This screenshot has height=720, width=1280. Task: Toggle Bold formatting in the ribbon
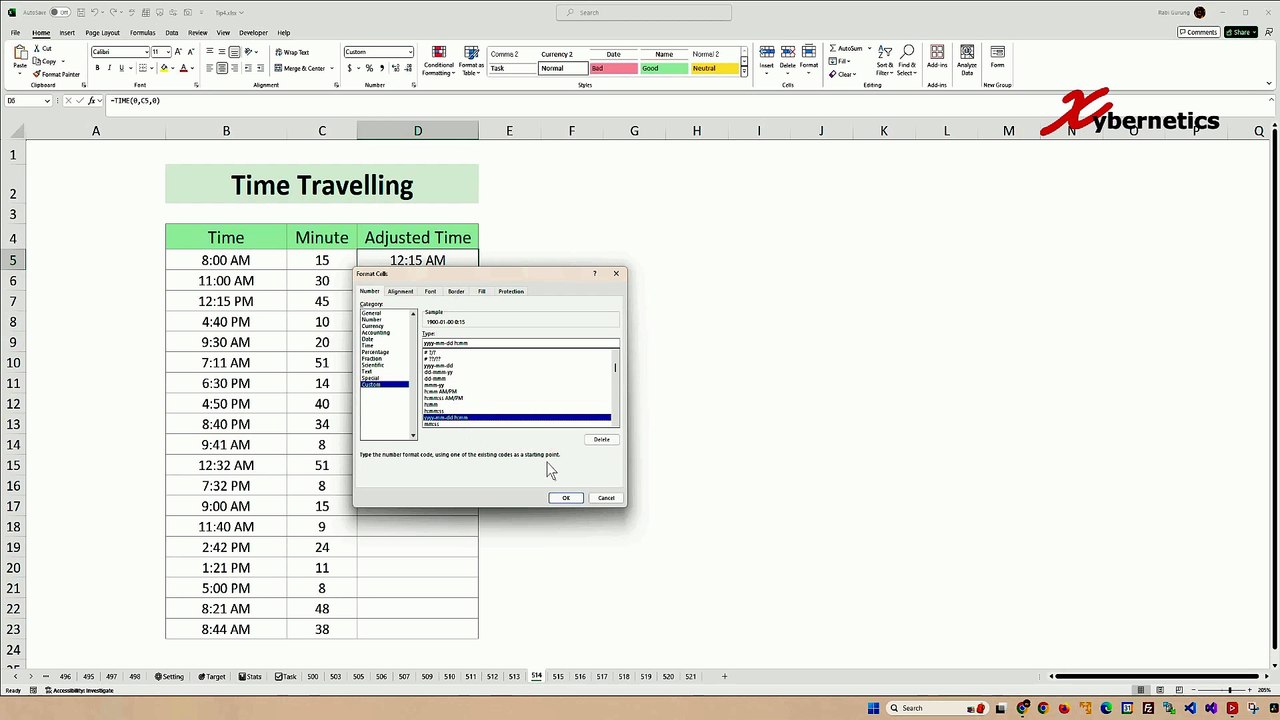(x=97, y=68)
